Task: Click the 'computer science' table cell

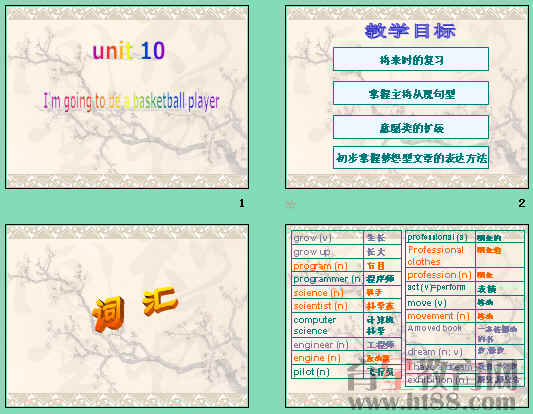Action: [x=328, y=325]
